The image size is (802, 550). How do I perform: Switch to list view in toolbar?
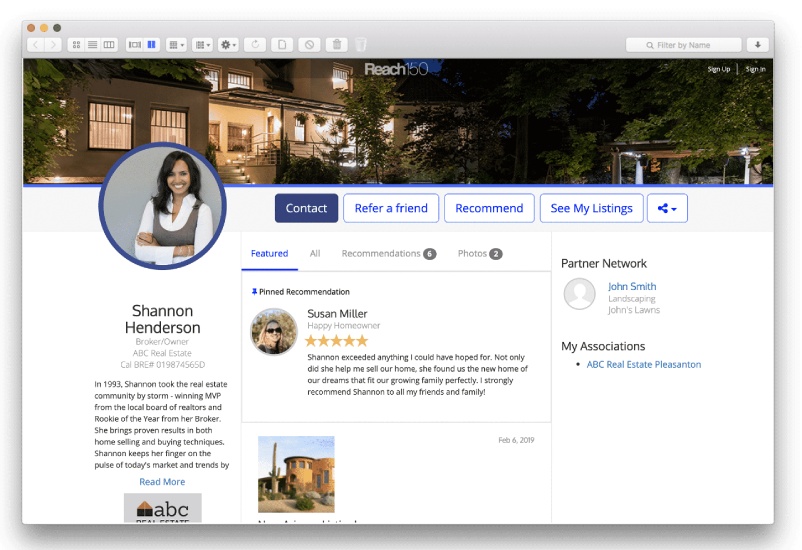click(93, 45)
